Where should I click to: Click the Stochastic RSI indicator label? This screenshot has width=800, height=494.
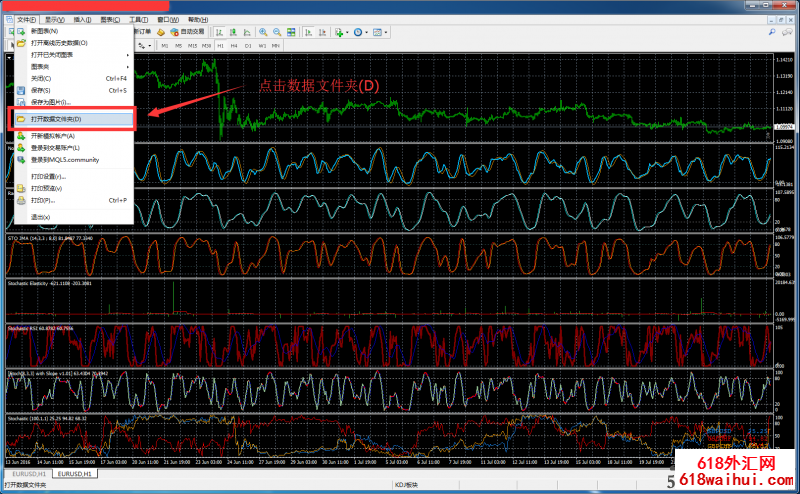pyautogui.click(x=40, y=328)
